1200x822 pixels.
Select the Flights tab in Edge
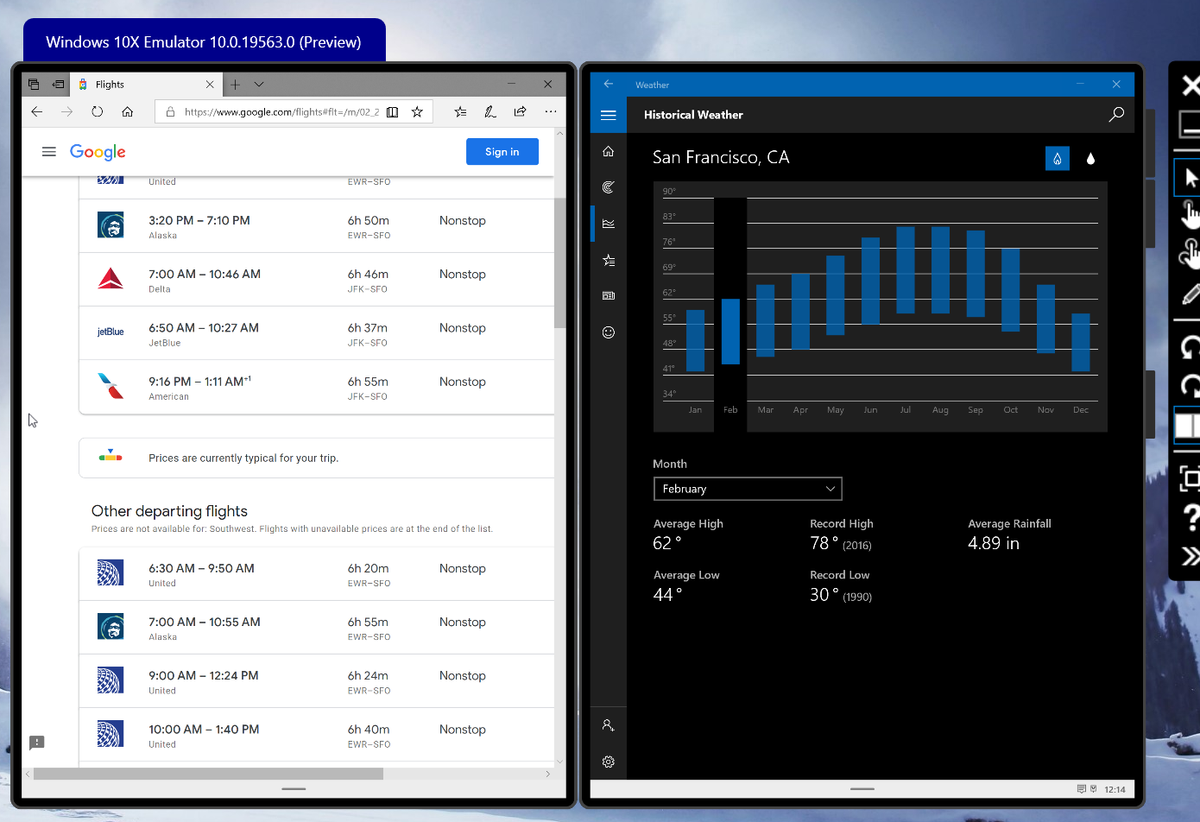click(x=145, y=85)
